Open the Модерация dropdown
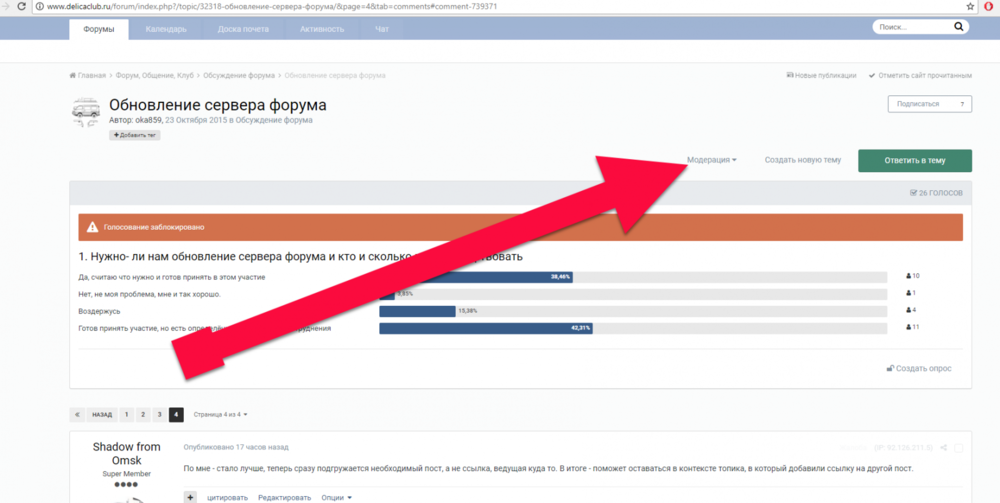The height and width of the screenshot is (503, 1000). click(x=711, y=160)
